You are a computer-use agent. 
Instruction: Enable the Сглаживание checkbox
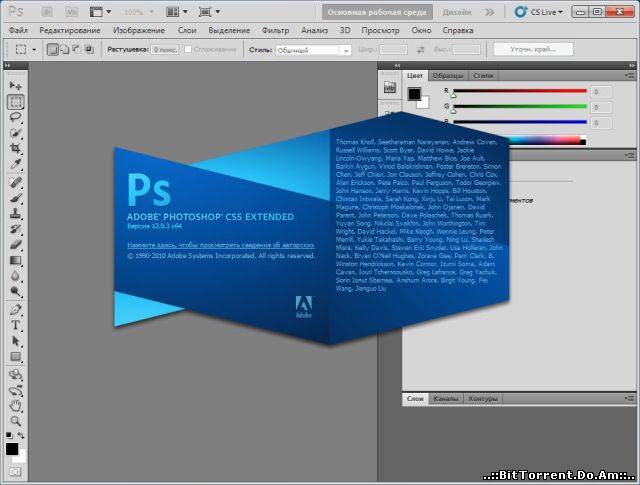[188, 49]
